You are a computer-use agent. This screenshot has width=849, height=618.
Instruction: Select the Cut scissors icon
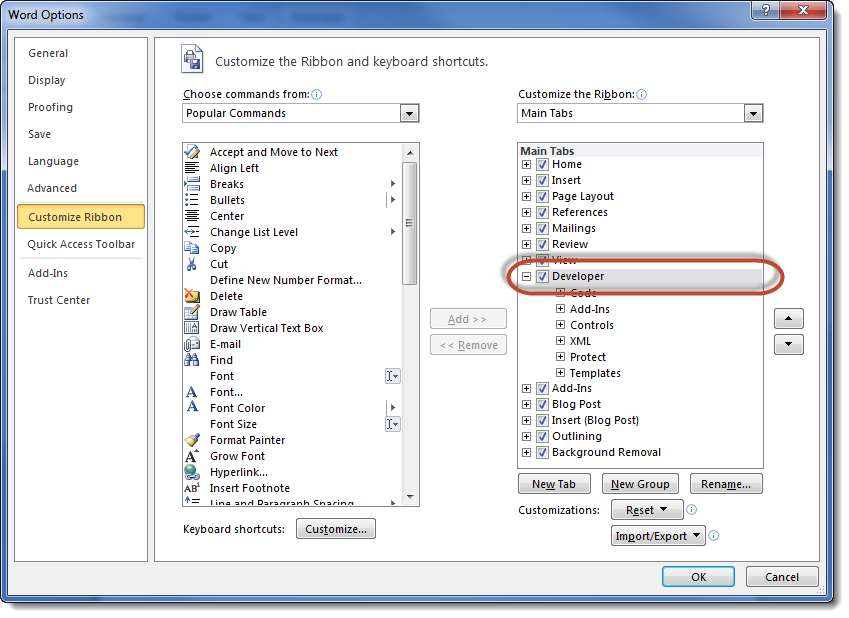(x=192, y=264)
